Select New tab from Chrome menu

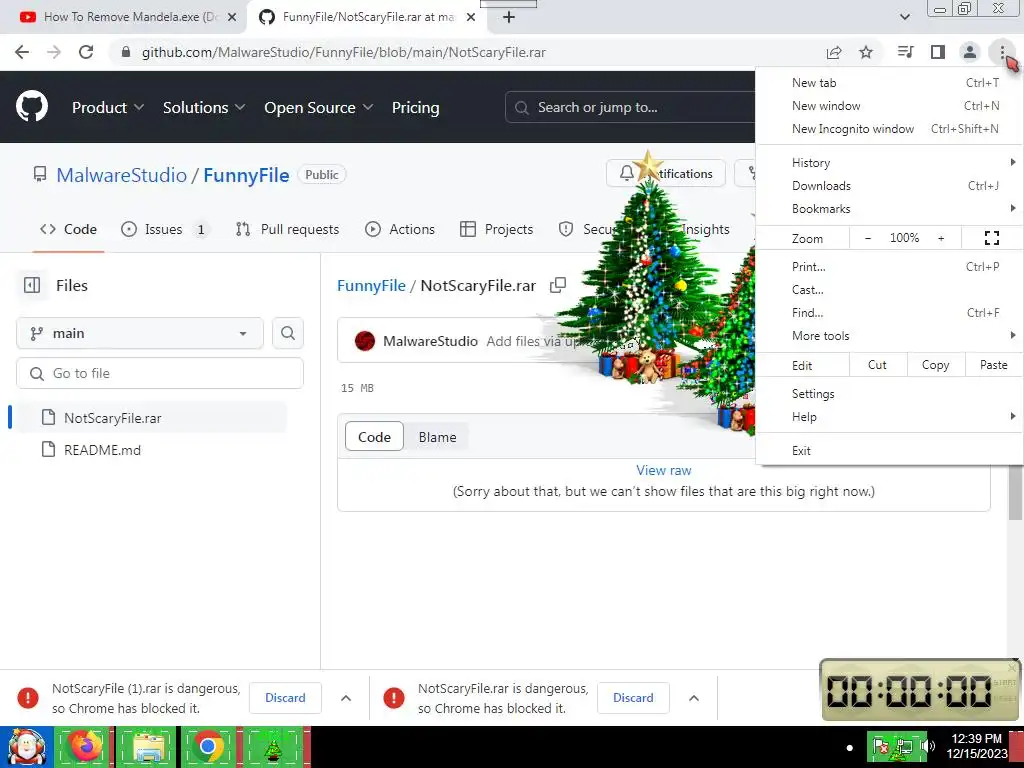(889, 82)
